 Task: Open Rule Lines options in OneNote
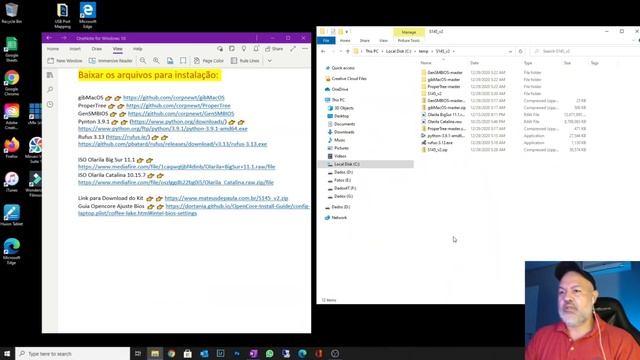(245, 61)
